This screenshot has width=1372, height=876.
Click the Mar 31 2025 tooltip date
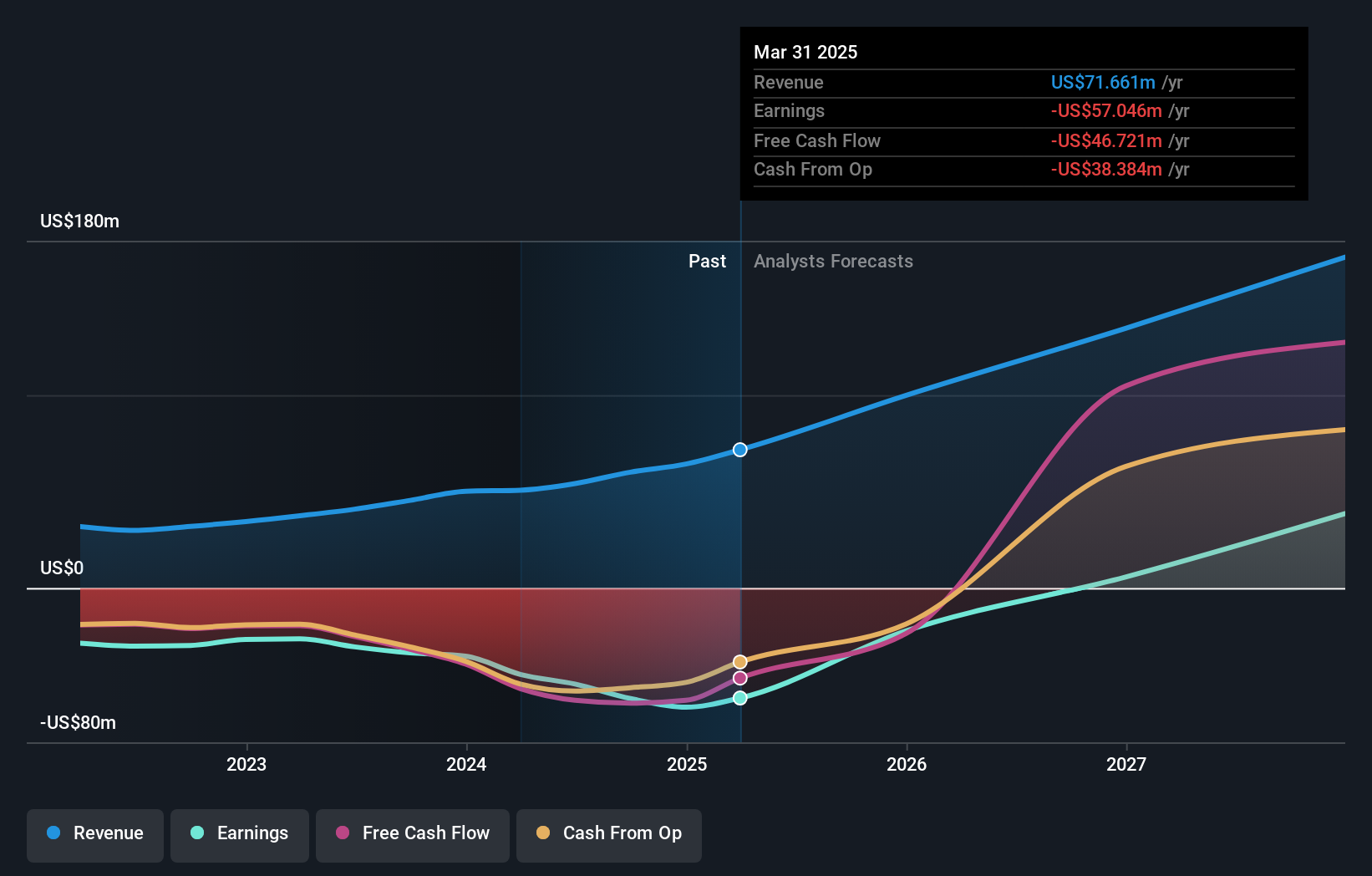[x=805, y=52]
